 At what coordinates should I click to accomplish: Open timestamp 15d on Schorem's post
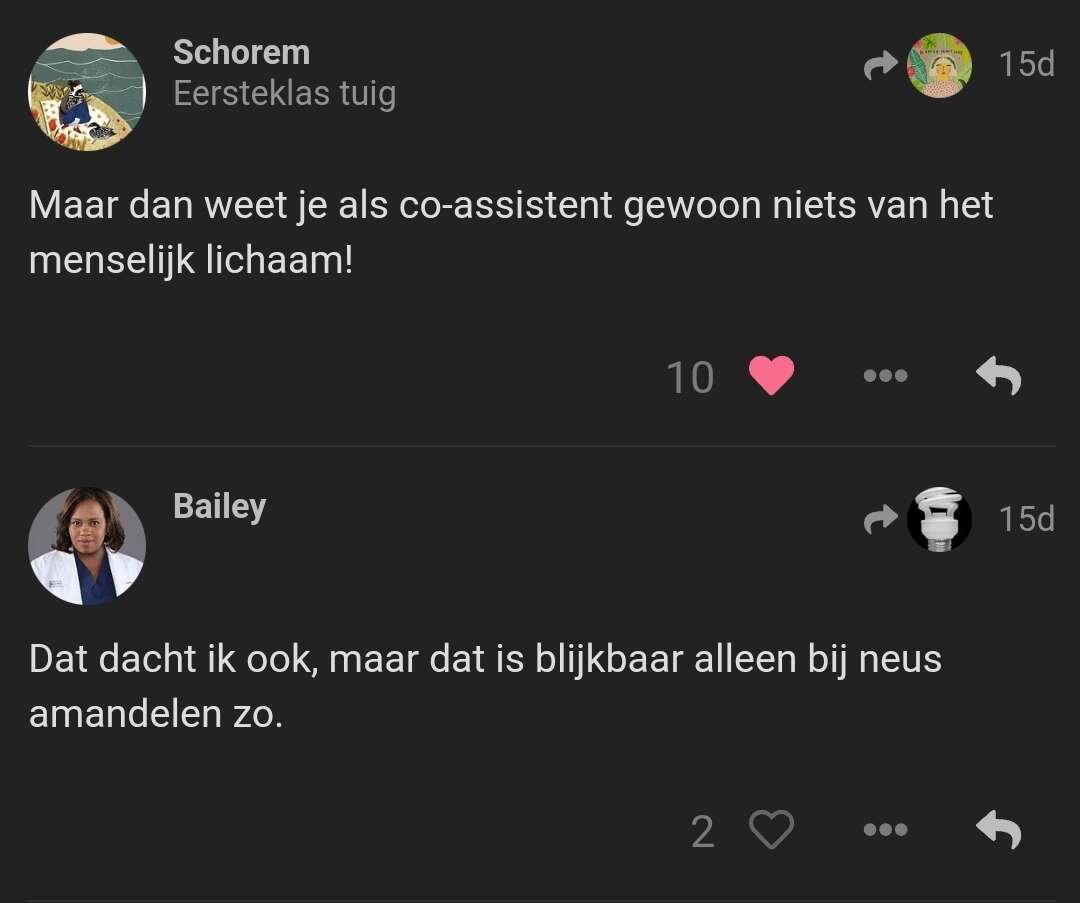pyautogui.click(x=1026, y=64)
